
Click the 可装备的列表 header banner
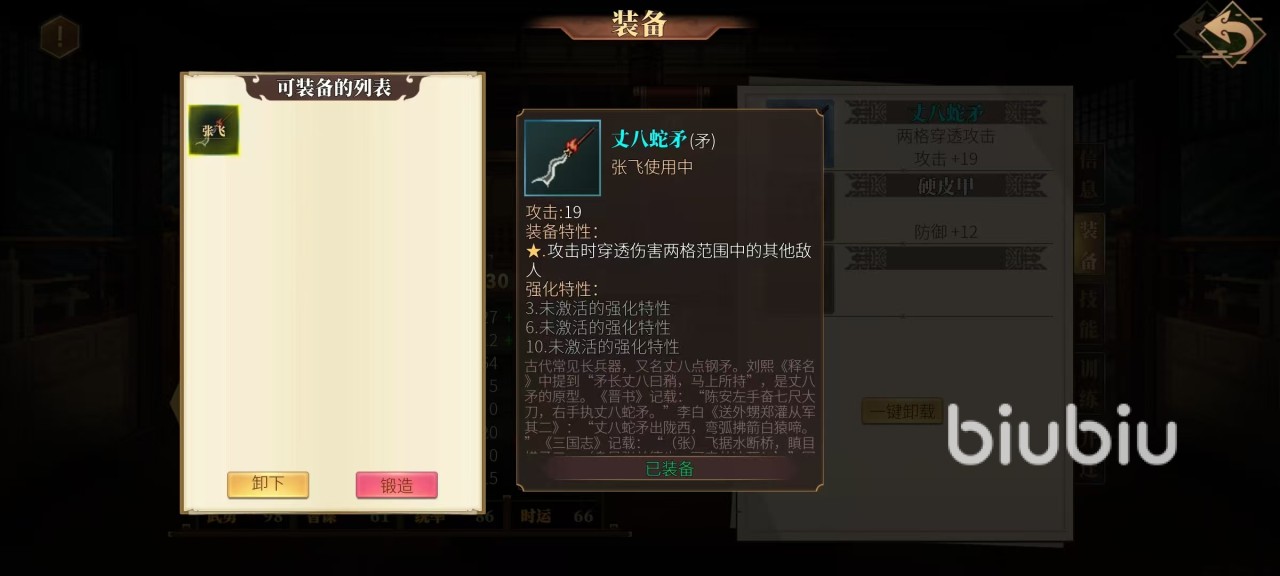334,87
